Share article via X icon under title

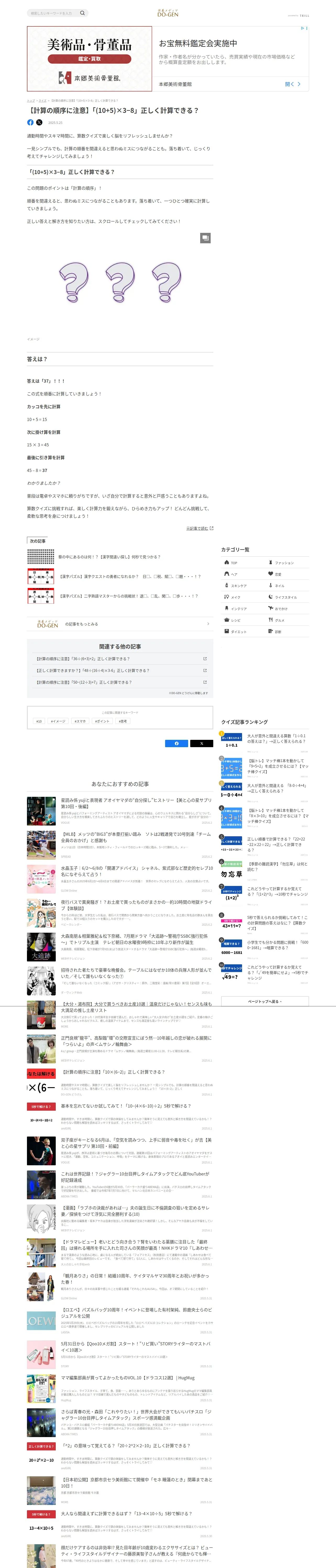(40, 122)
